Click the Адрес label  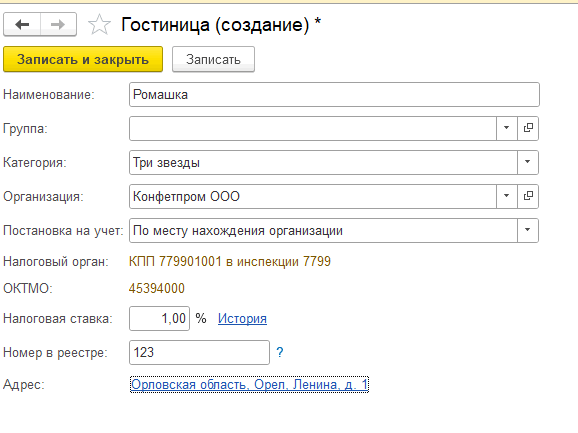24,384
